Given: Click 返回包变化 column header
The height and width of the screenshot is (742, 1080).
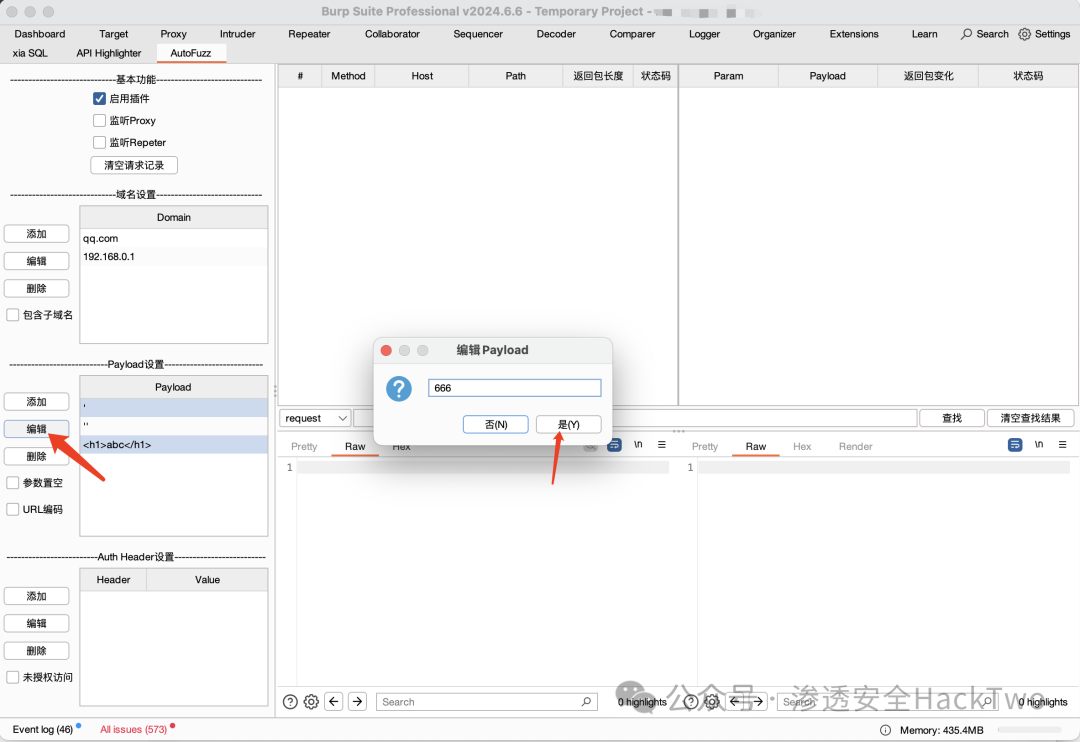Looking at the screenshot, I should click(928, 76).
